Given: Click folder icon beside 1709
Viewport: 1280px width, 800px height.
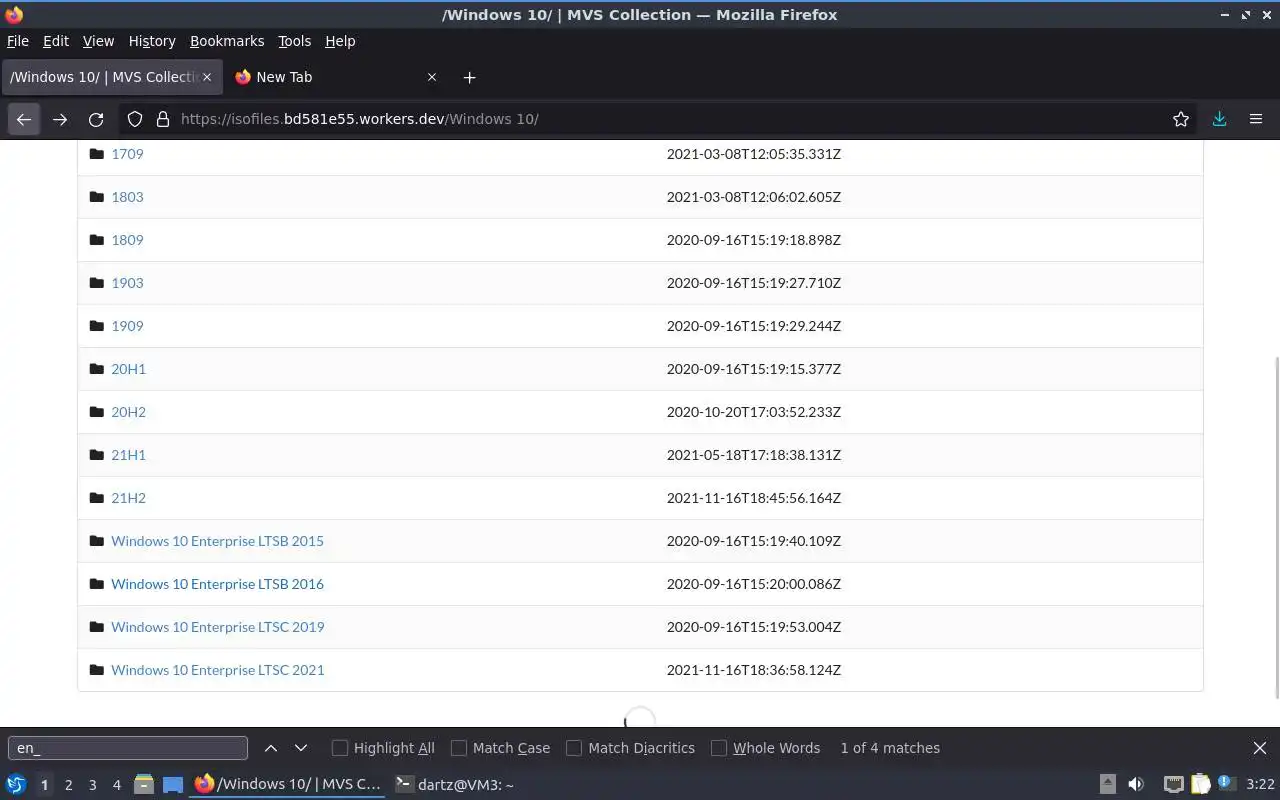Looking at the screenshot, I should pyautogui.click(x=97, y=154).
